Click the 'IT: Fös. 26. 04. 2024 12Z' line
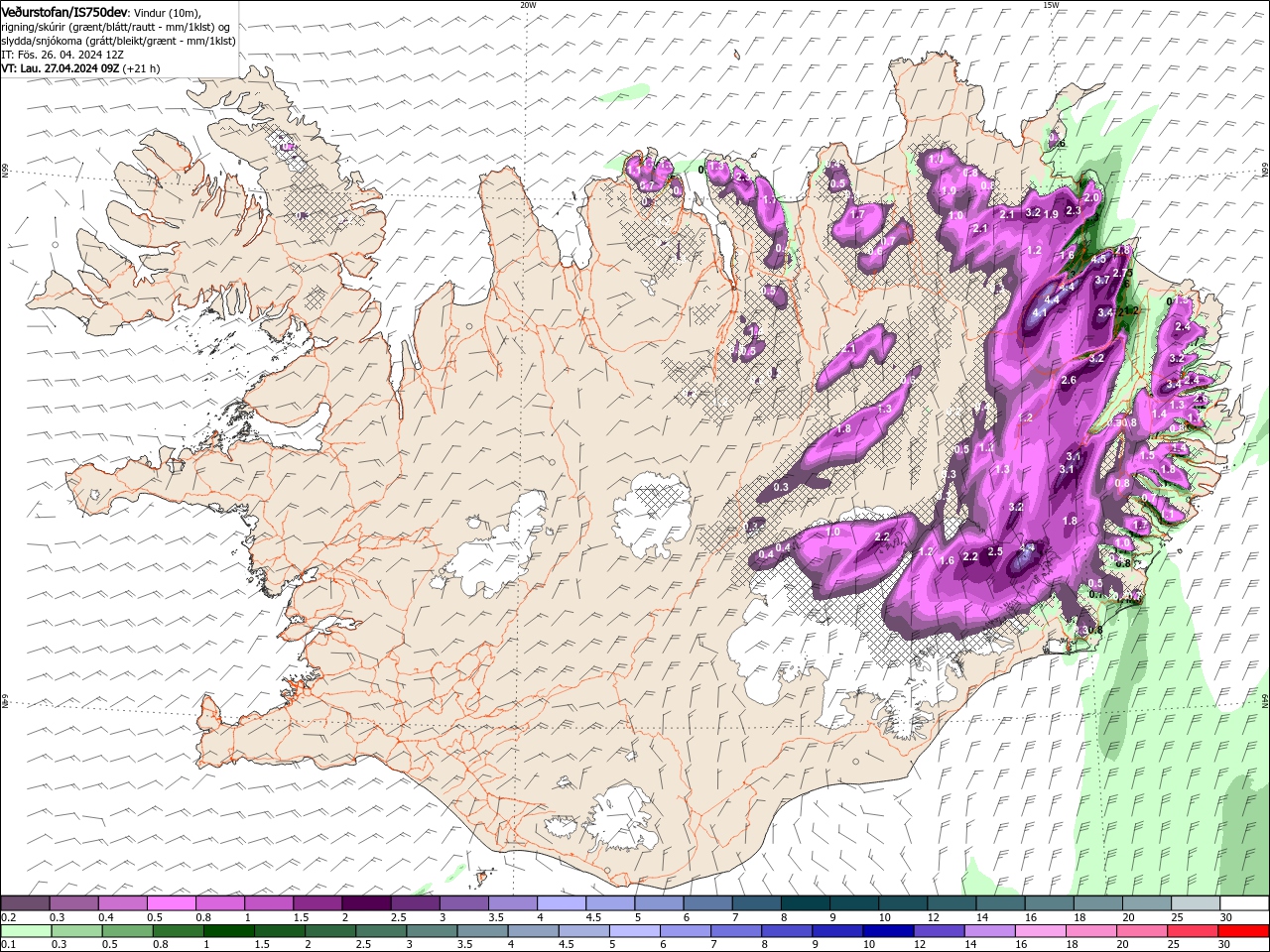 point(63,55)
